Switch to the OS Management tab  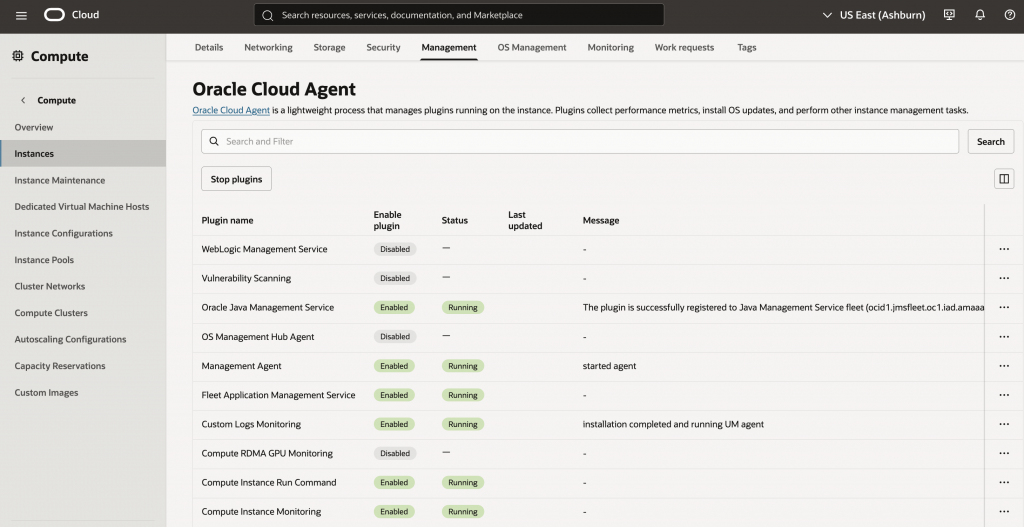532,47
